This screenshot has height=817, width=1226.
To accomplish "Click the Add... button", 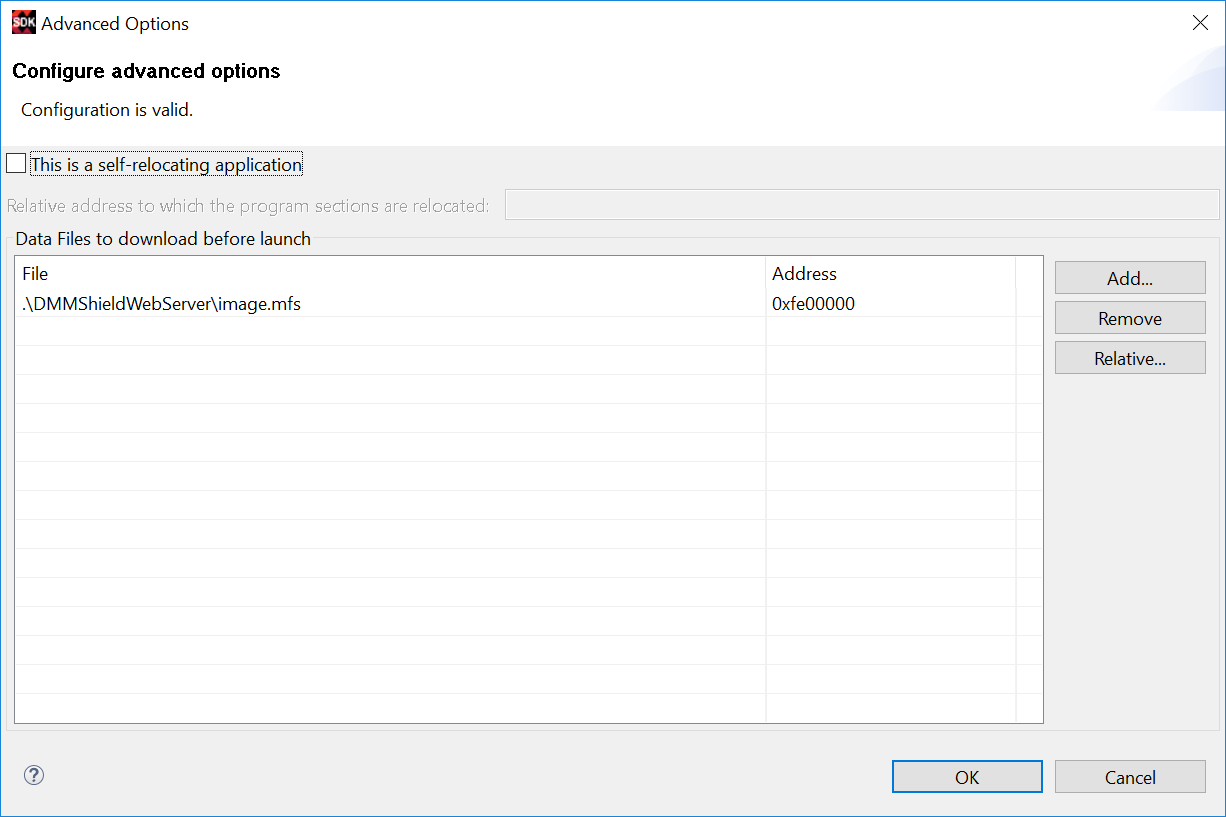I will pos(1130,278).
